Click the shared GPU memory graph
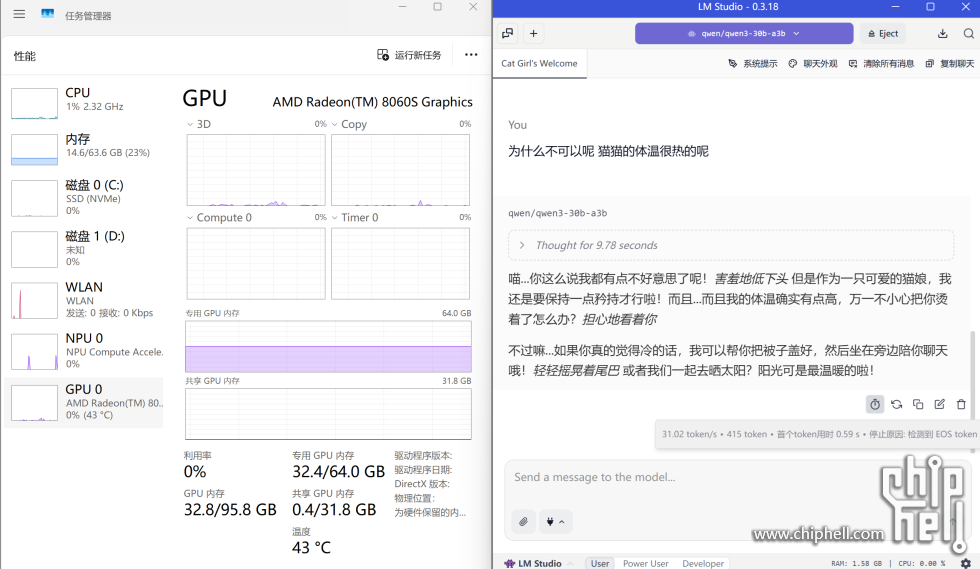This screenshot has width=980, height=569. (328, 413)
